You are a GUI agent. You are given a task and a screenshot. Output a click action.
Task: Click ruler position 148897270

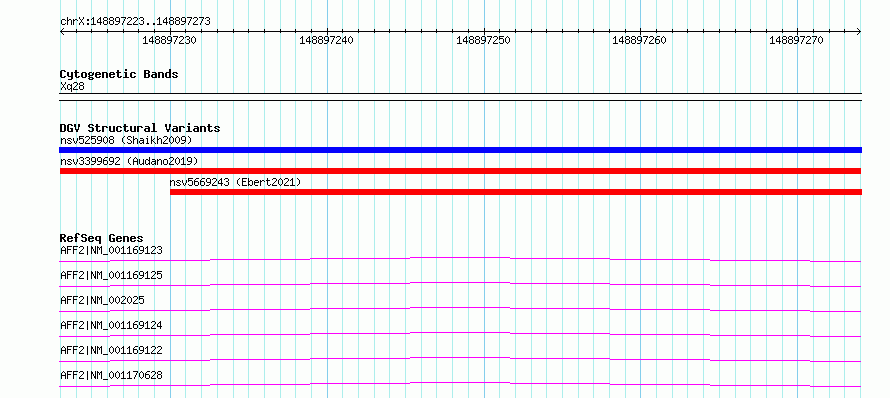coord(796,40)
